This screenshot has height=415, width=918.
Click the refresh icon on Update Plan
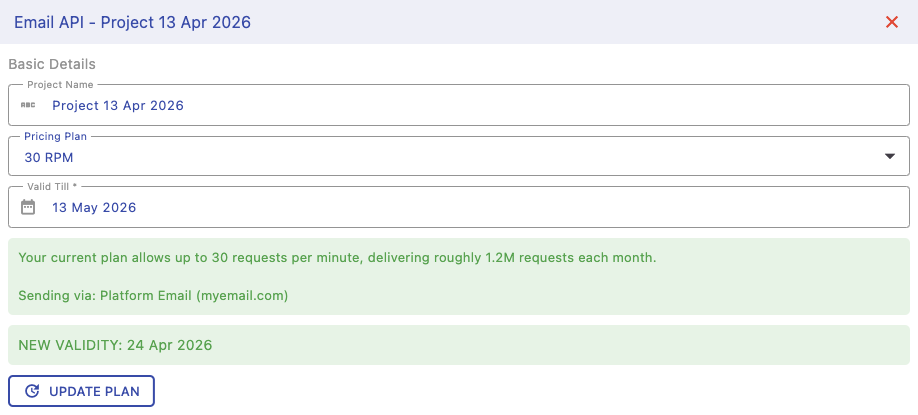(x=32, y=391)
